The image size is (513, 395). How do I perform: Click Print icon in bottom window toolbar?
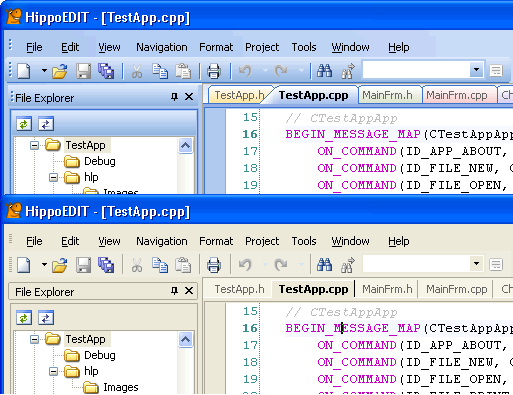(214, 265)
